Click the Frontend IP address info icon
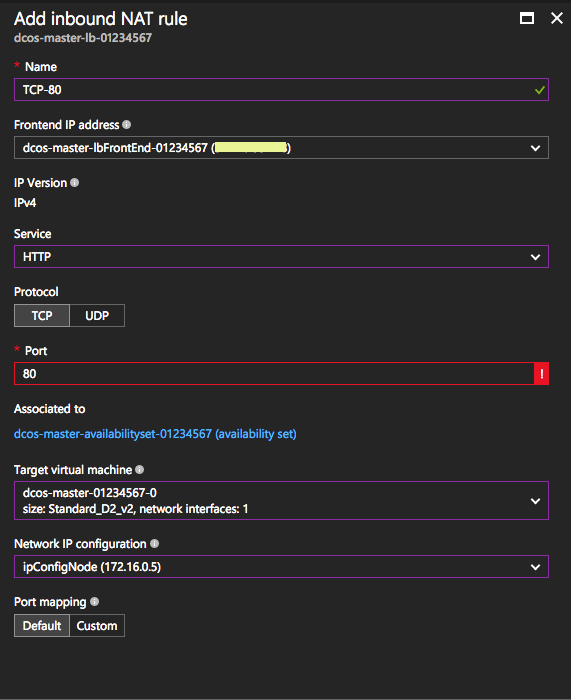The image size is (571, 700). 127,125
